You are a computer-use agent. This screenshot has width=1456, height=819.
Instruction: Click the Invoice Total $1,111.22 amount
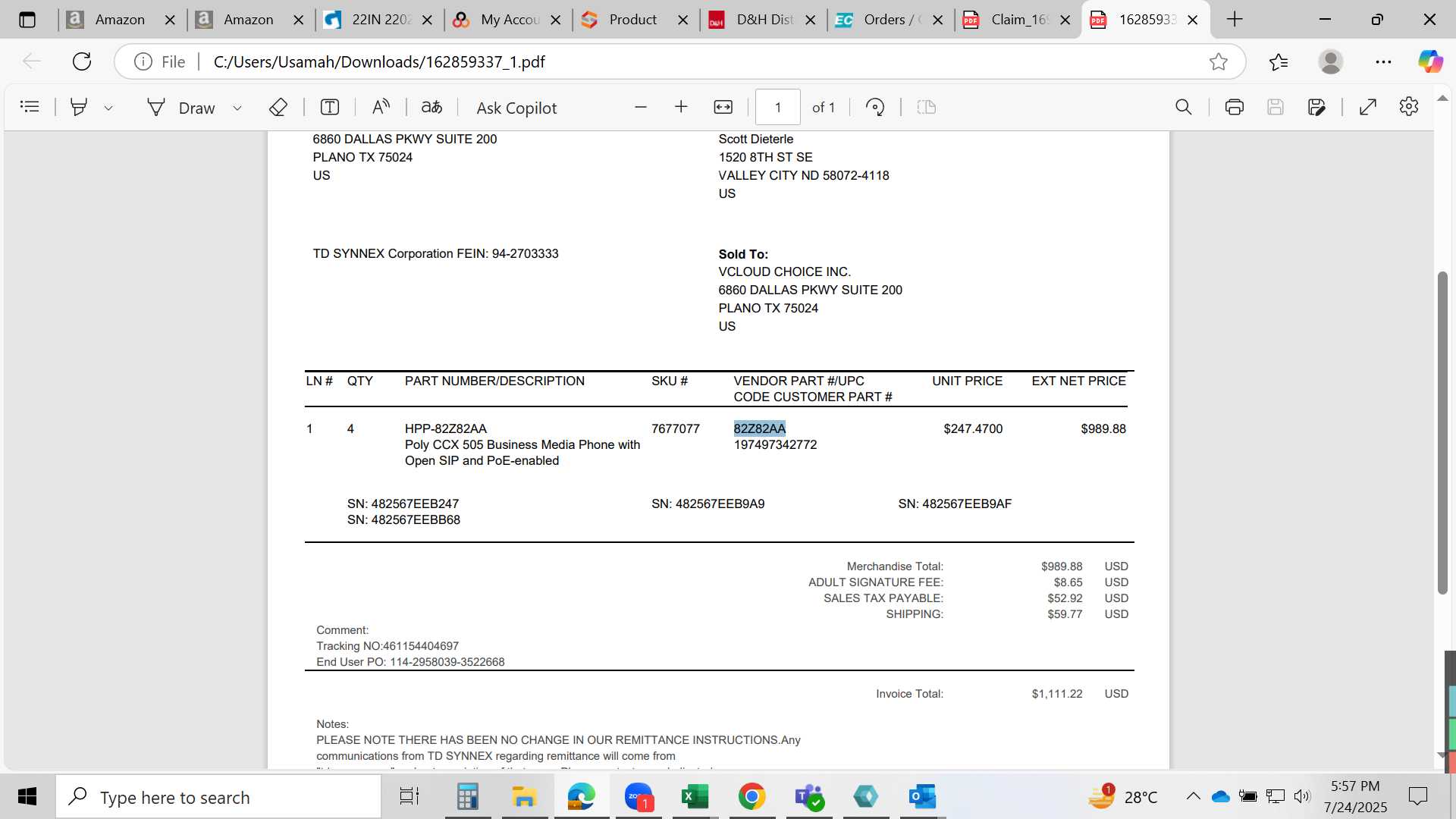[1057, 694]
